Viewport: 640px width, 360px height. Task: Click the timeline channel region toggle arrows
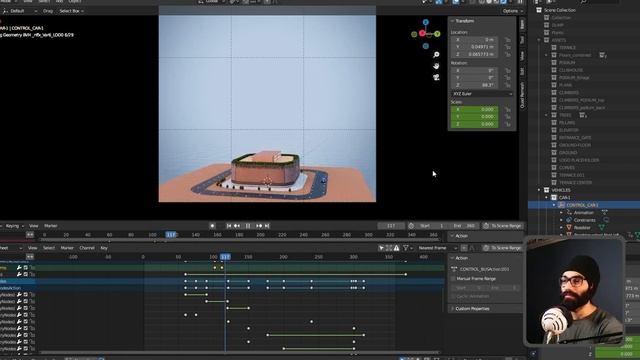[x=30, y=235]
